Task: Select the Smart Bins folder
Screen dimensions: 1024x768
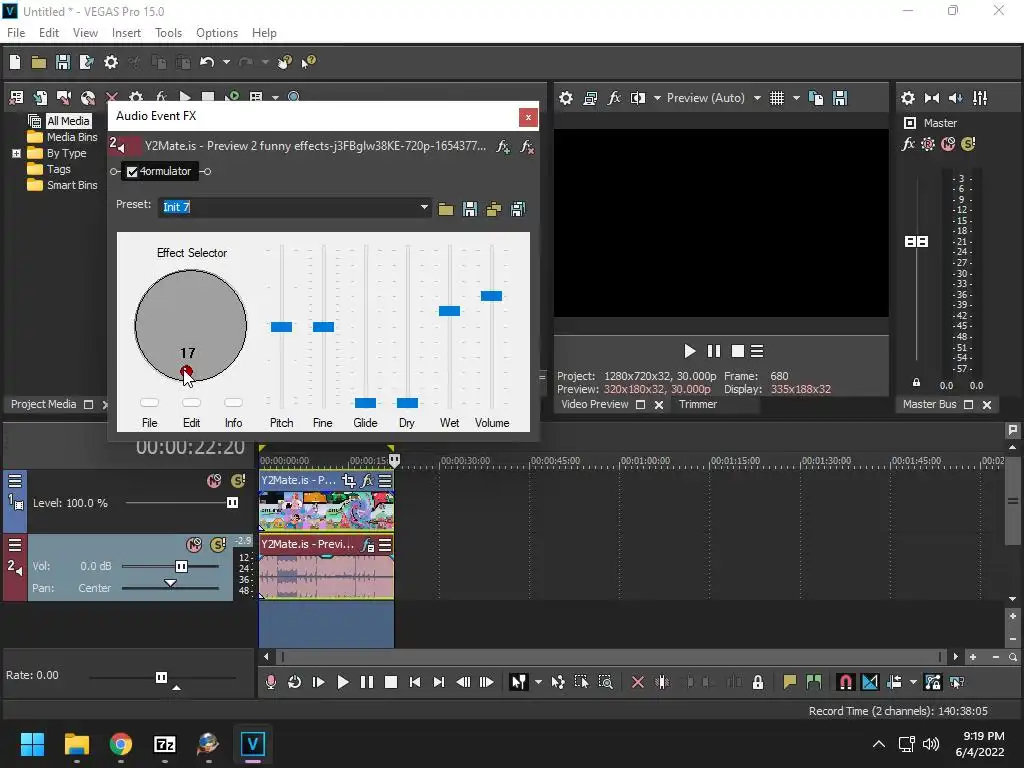Action: 72,185
